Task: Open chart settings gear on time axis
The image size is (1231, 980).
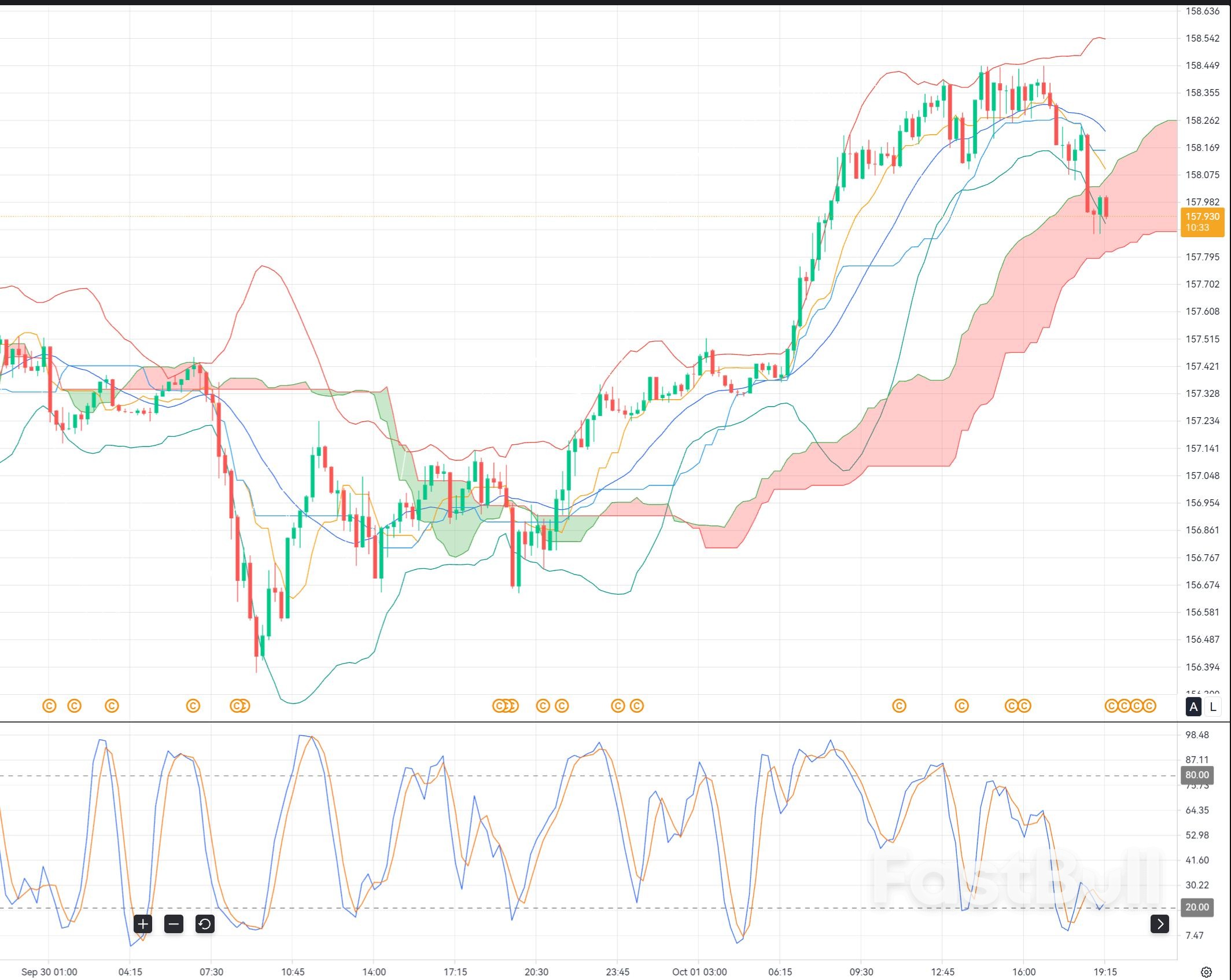Action: point(1206,971)
